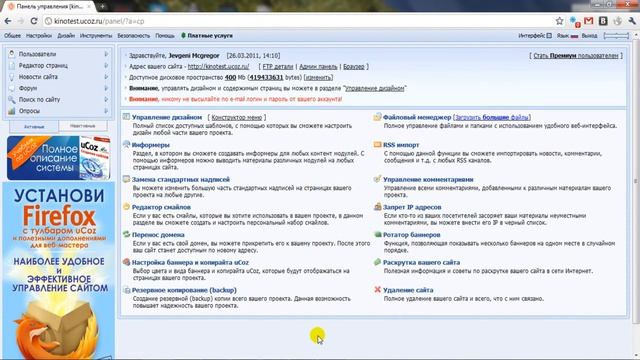Click the Ротатор баннеров icon
Image resolution: width=640 pixels, height=360 pixels.
tap(377, 234)
